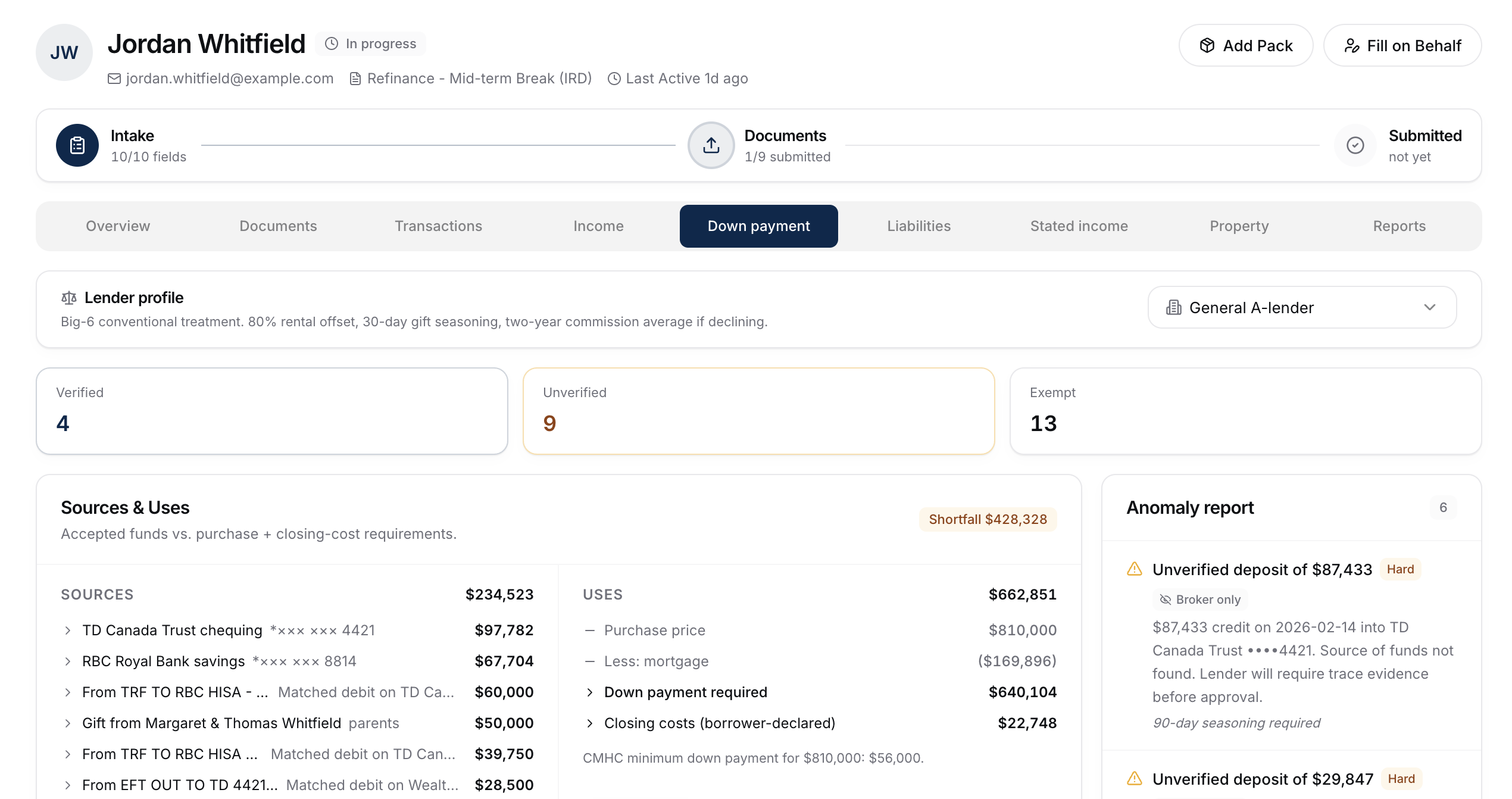The image size is (1512, 799).
Task: Click the envelope icon beside the email address
Action: (114, 79)
